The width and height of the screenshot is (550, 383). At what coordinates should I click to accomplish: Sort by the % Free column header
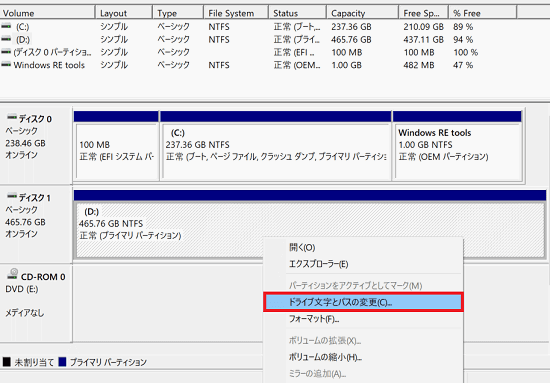pos(483,13)
